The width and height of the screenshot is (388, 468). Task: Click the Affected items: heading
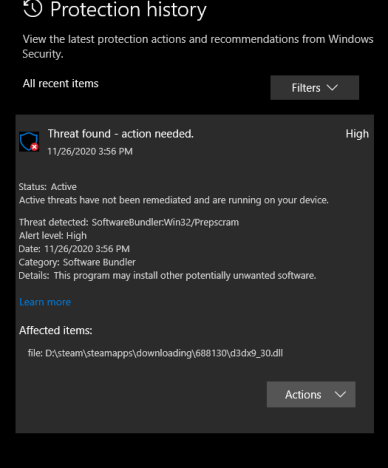[56, 330]
